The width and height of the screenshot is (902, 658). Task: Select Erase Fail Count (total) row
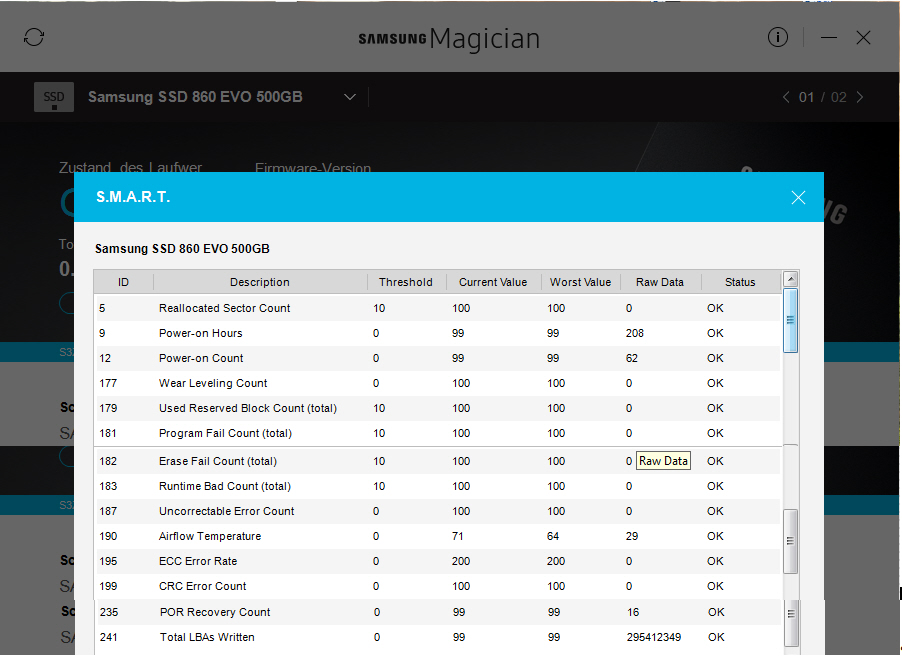tap(438, 461)
